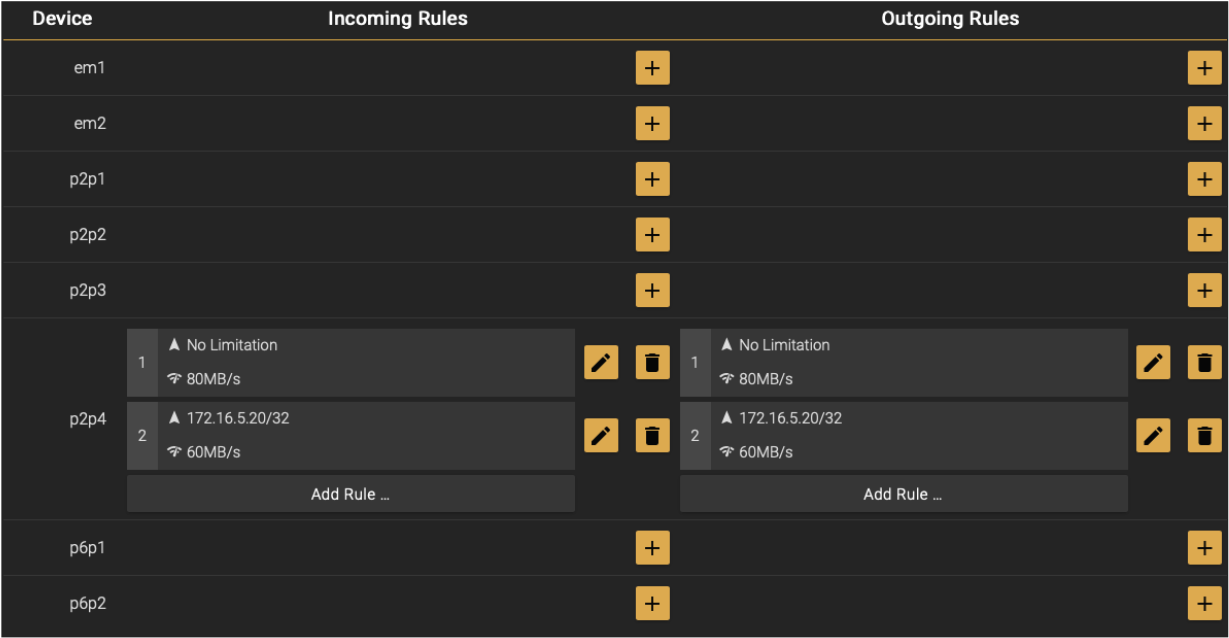The image size is (1229, 638).
Task: Click Add Rule under p2p4 incoming rules
Action: click(x=351, y=494)
